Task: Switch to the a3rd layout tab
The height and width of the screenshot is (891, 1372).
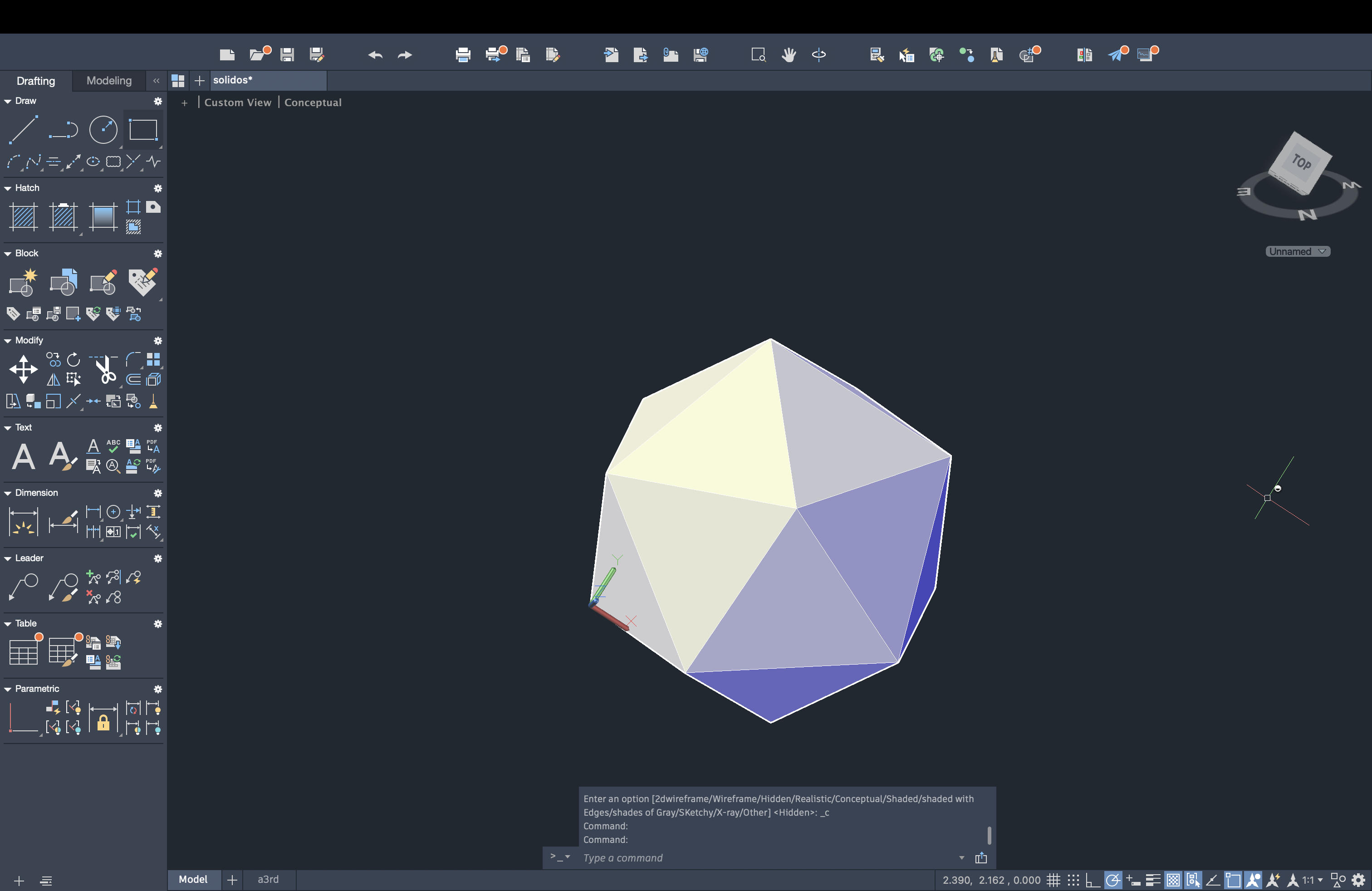Action: point(268,880)
